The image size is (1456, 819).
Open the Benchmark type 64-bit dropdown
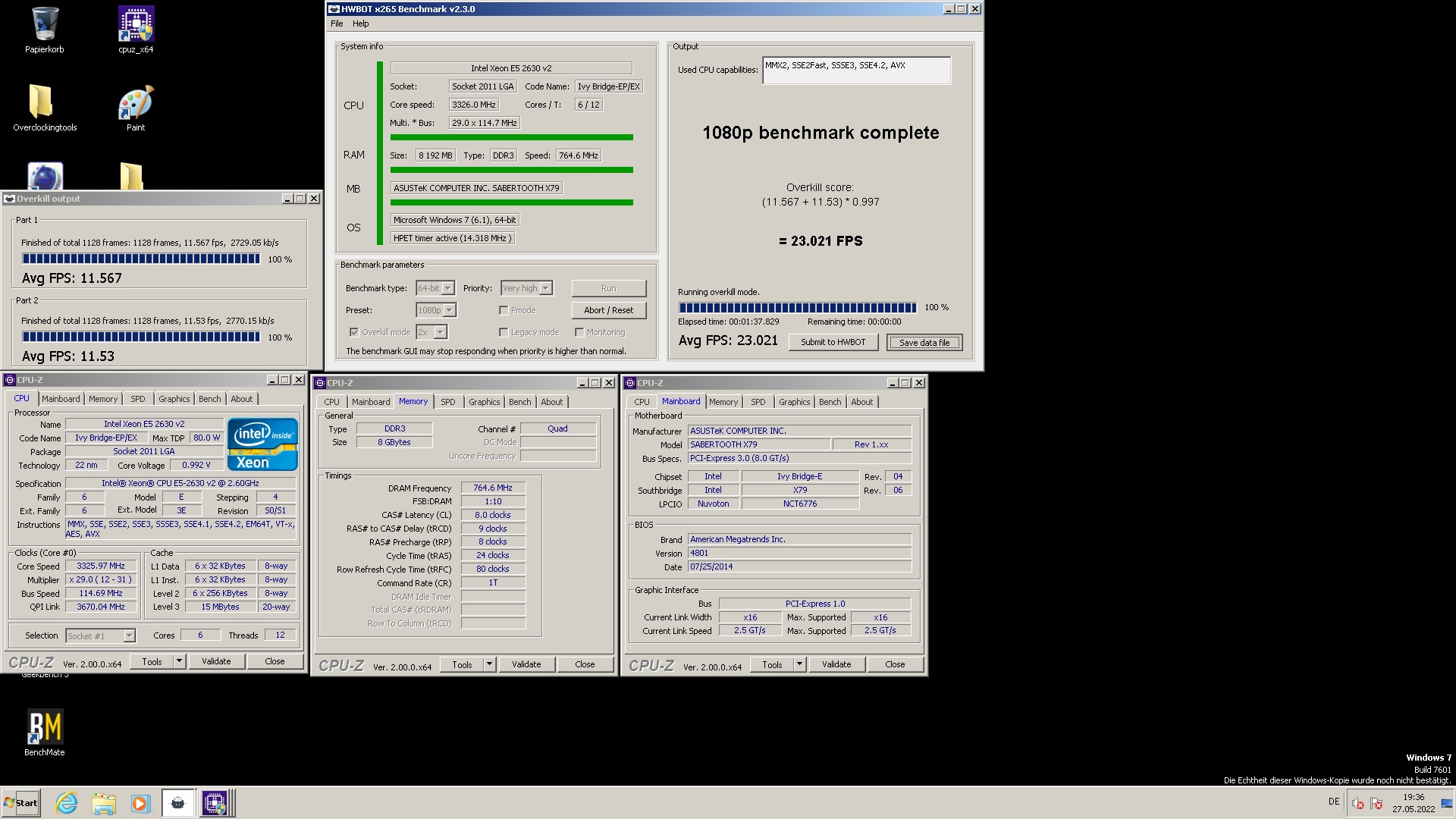point(448,288)
